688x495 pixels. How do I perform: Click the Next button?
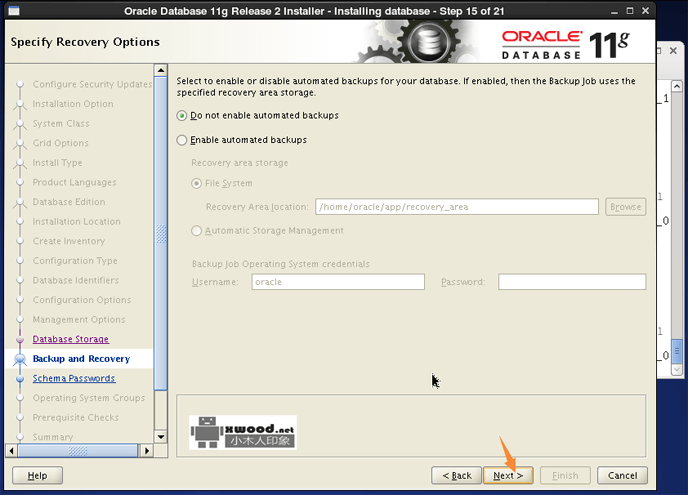508,476
